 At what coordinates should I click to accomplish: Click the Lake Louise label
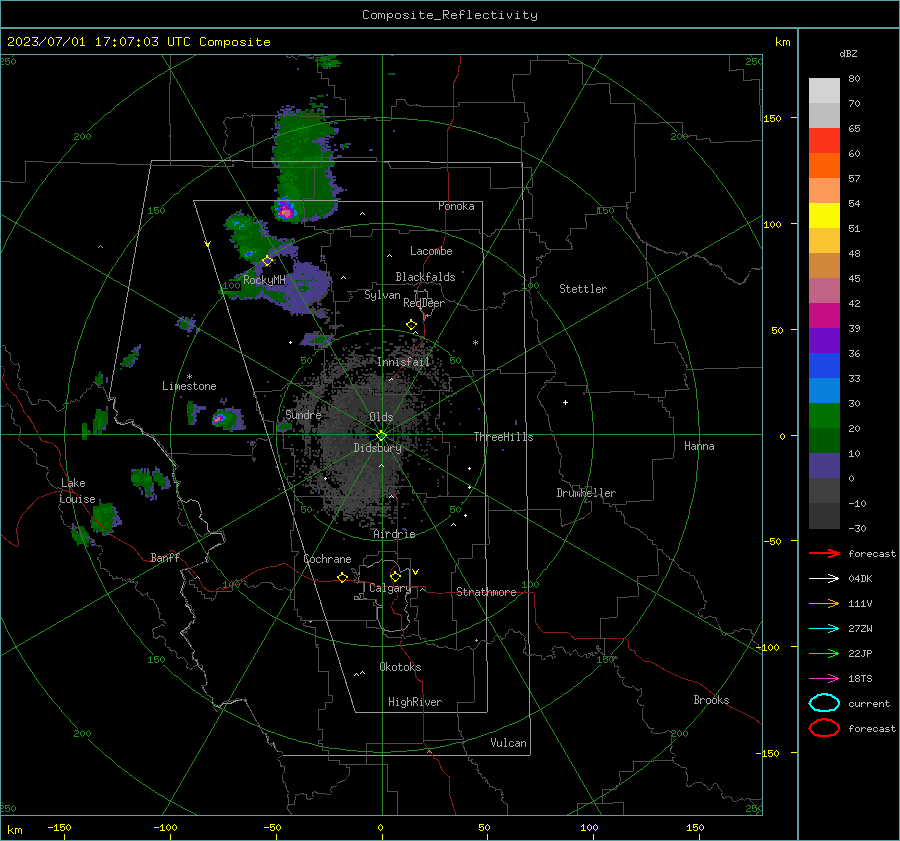click(78, 491)
